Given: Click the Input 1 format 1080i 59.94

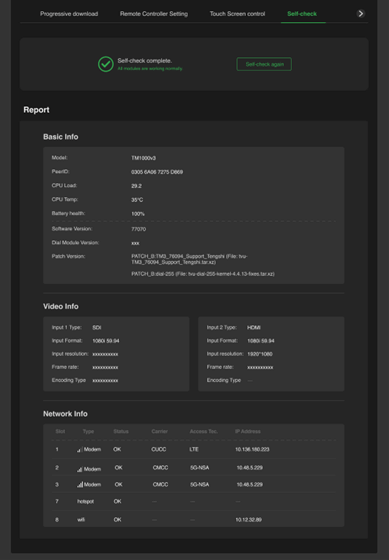Looking at the screenshot, I should tap(106, 341).
